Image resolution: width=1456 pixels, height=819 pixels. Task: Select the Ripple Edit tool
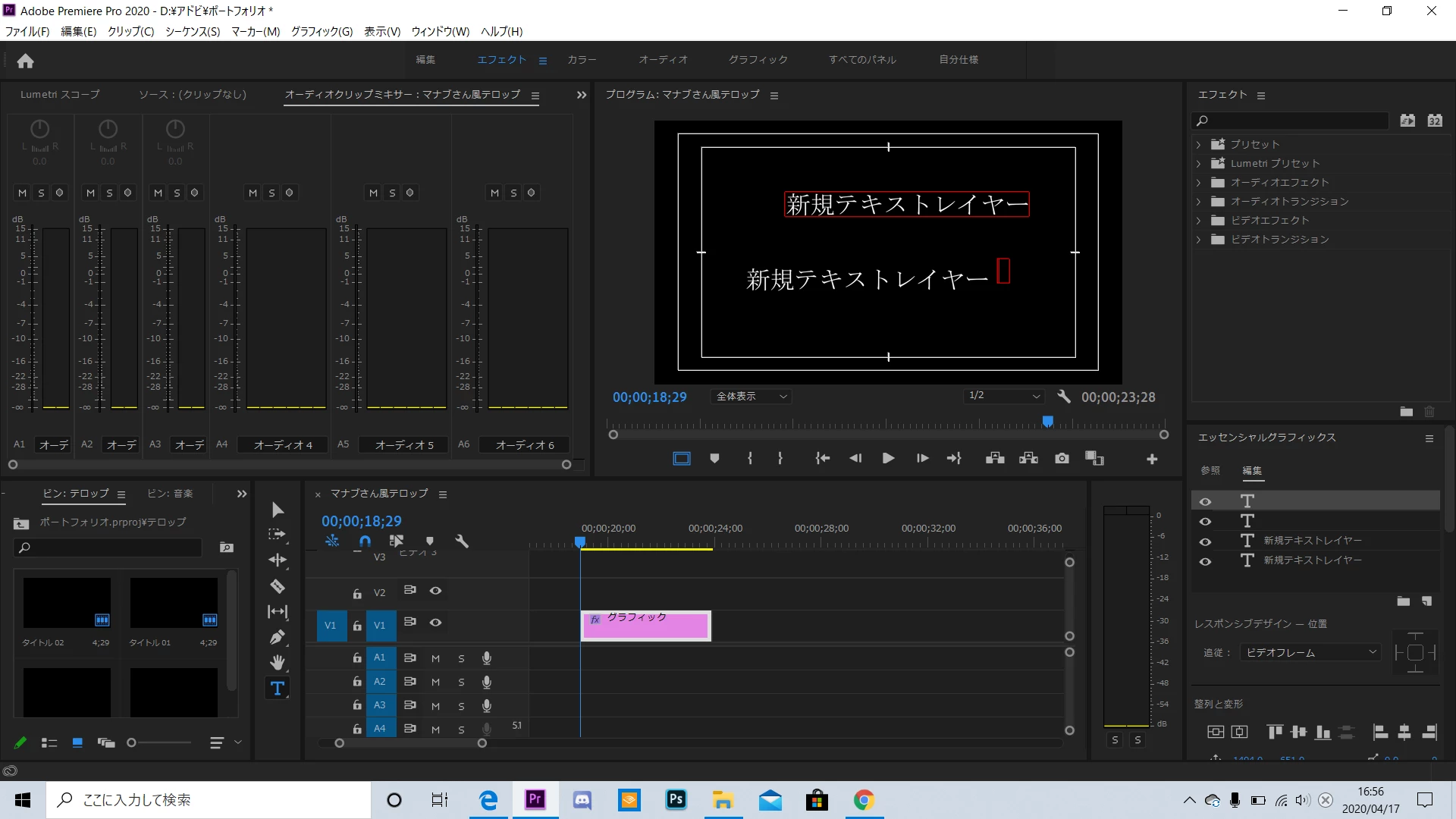278,560
